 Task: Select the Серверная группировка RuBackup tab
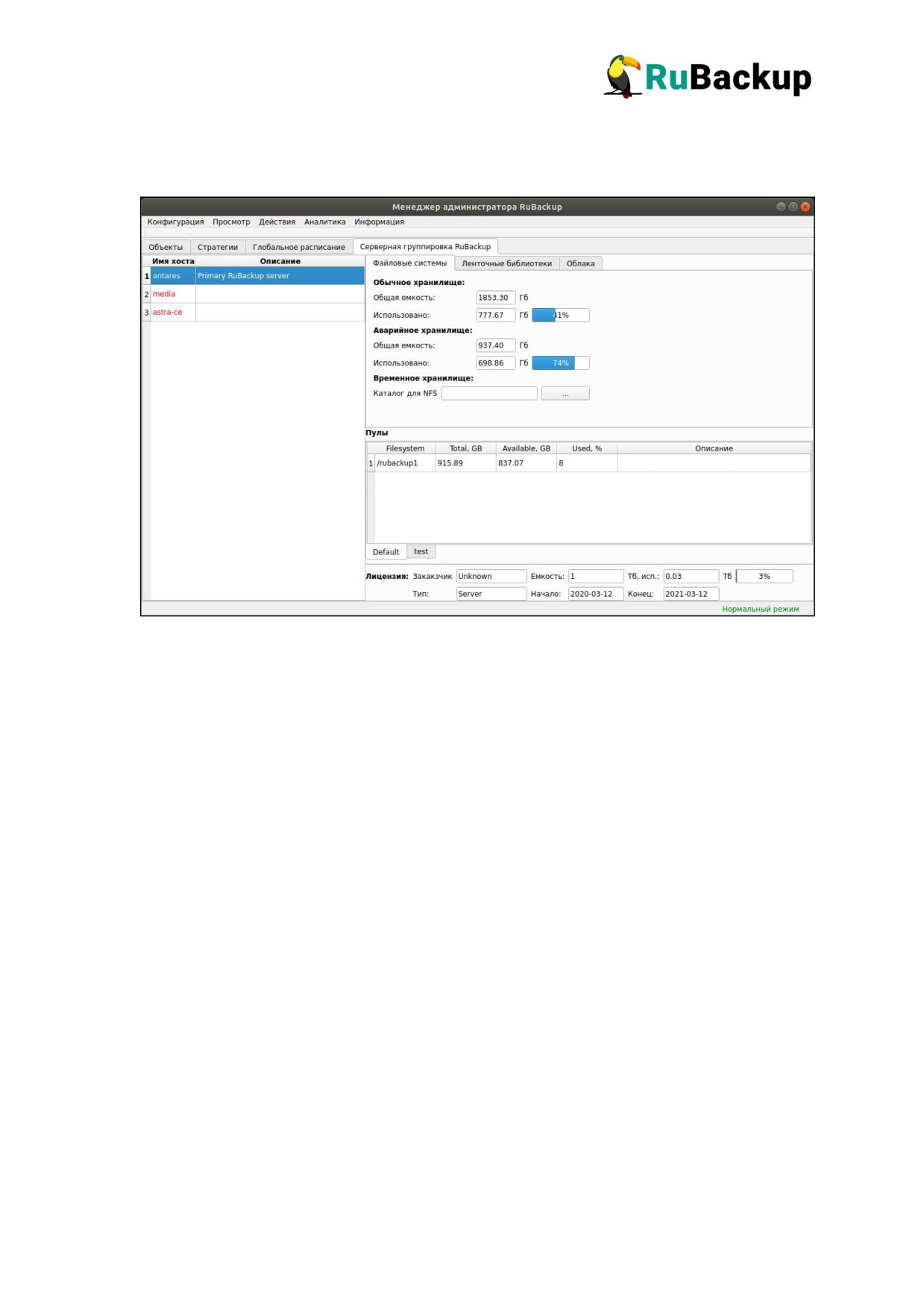(x=425, y=246)
